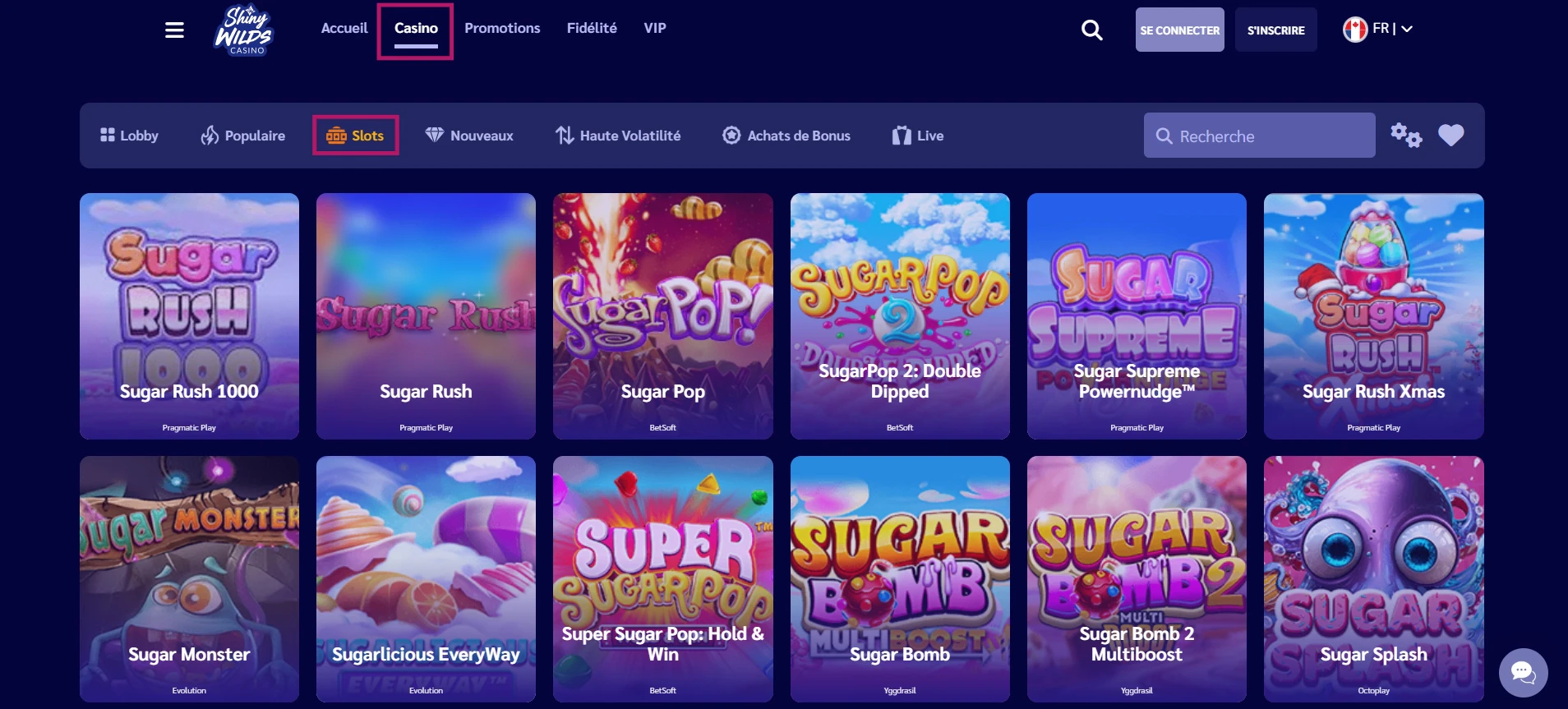Play SugarPop 2: Double Dipped

(x=900, y=316)
